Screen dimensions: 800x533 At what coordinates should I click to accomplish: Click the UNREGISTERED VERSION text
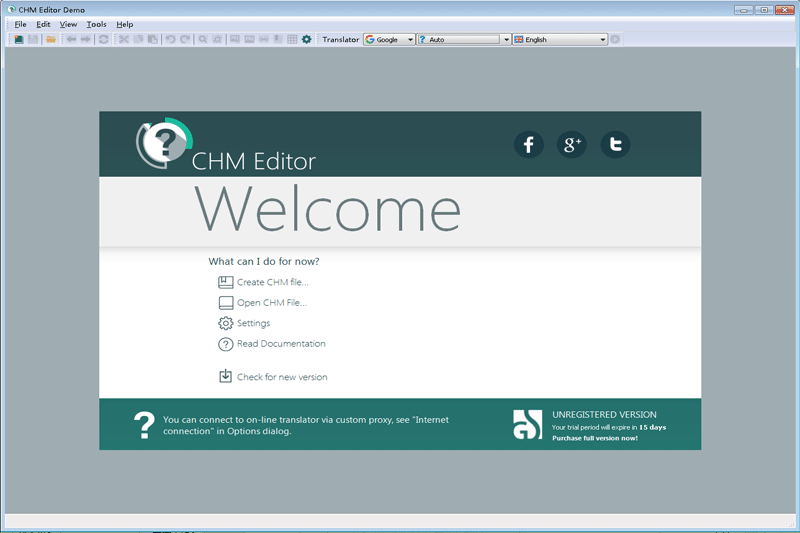point(604,415)
